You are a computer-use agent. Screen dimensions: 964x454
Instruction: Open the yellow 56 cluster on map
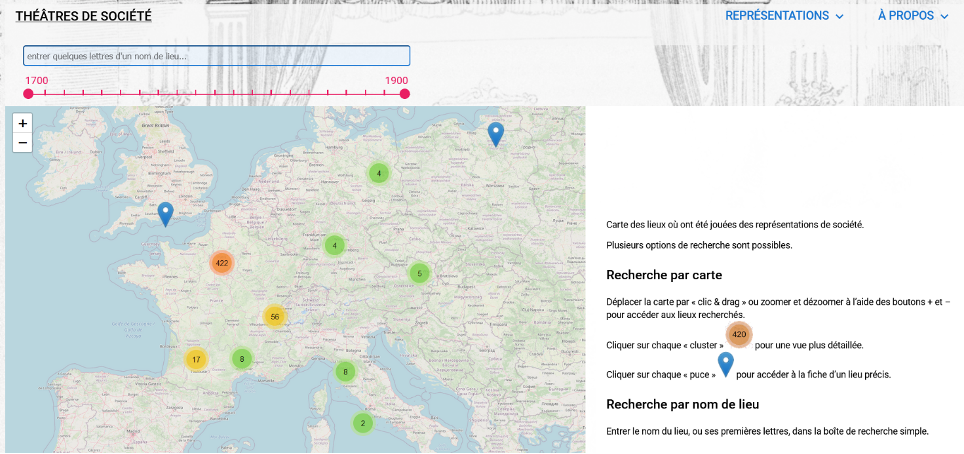point(274,317)
